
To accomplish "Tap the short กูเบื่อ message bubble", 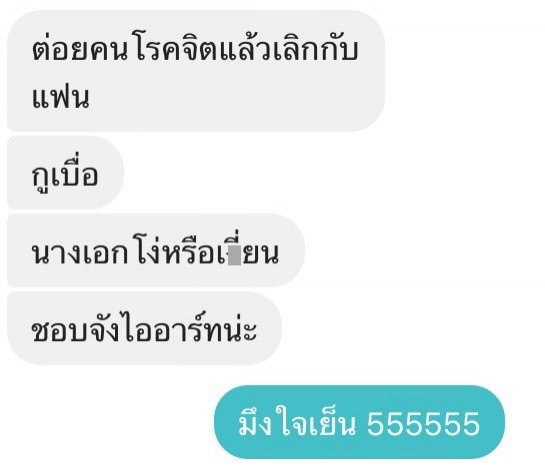I will pyautogui.click(x=65, y=173).
